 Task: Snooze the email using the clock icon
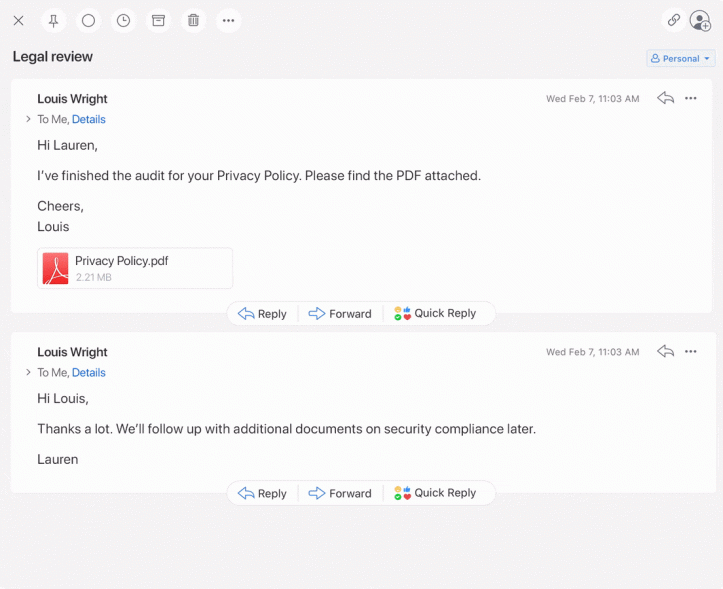tap(123, 21)
